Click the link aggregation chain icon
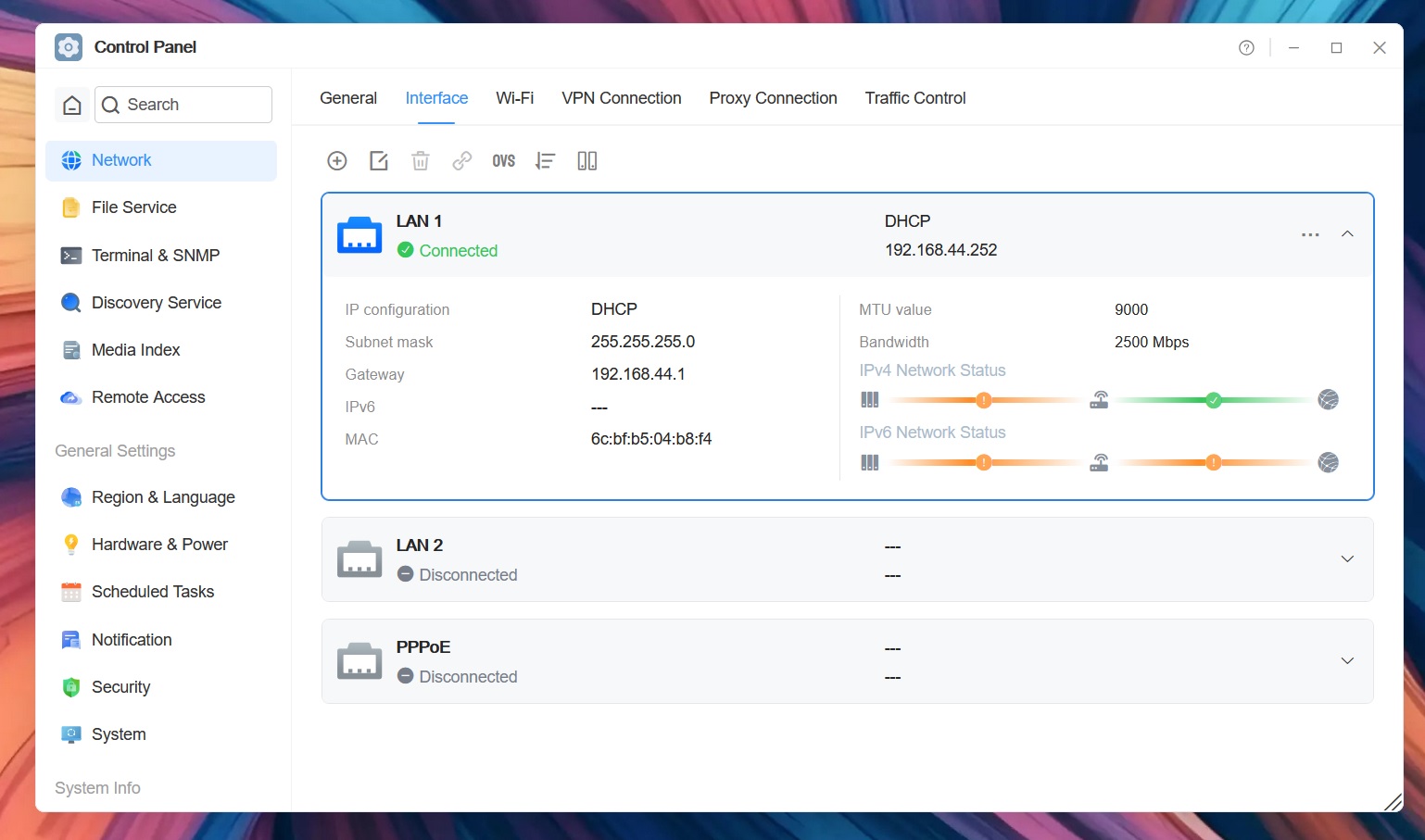This screenshot has width=1425, height=840. click(462, 161)
